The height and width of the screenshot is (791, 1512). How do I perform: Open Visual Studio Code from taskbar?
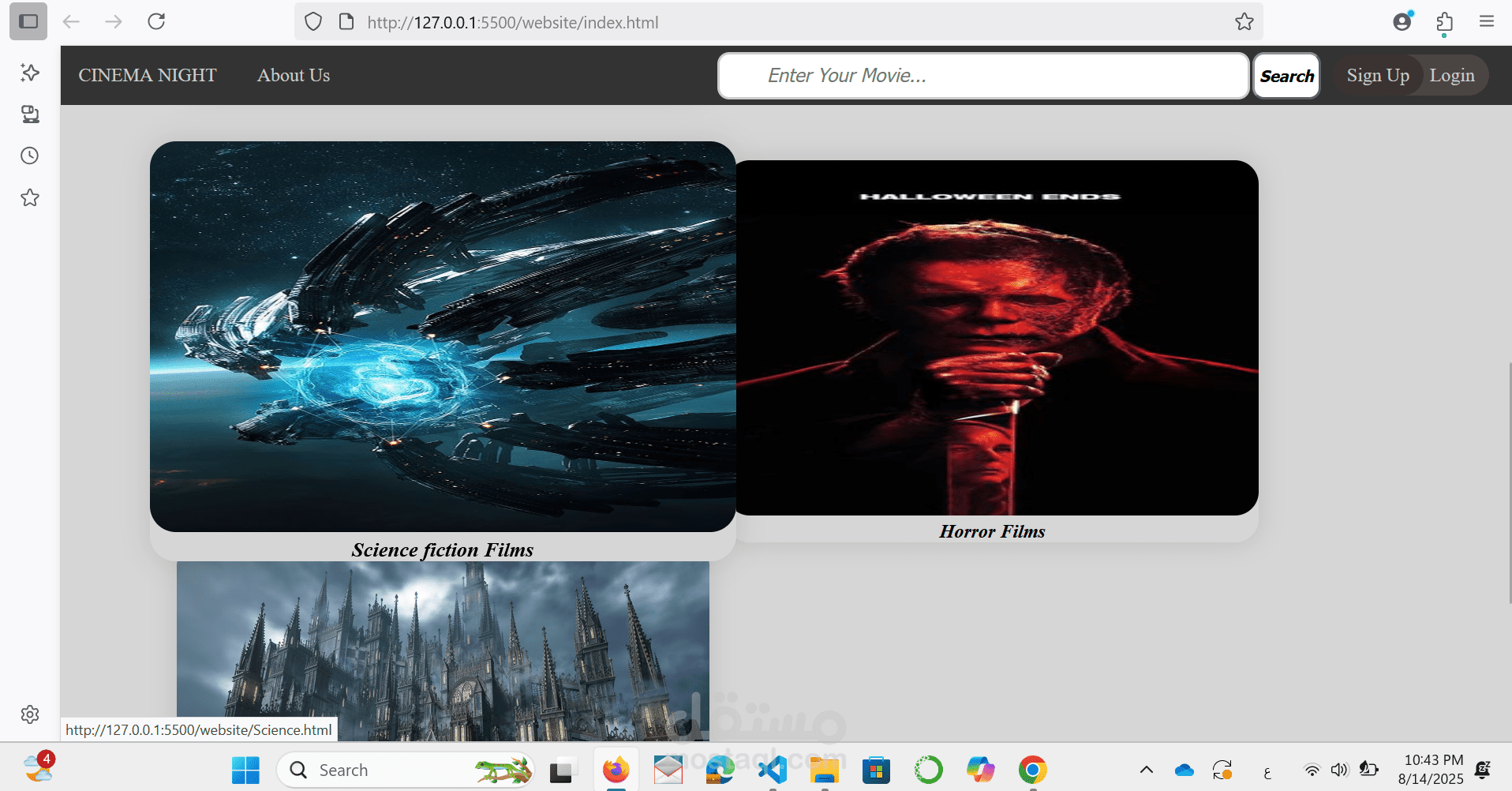773,770
